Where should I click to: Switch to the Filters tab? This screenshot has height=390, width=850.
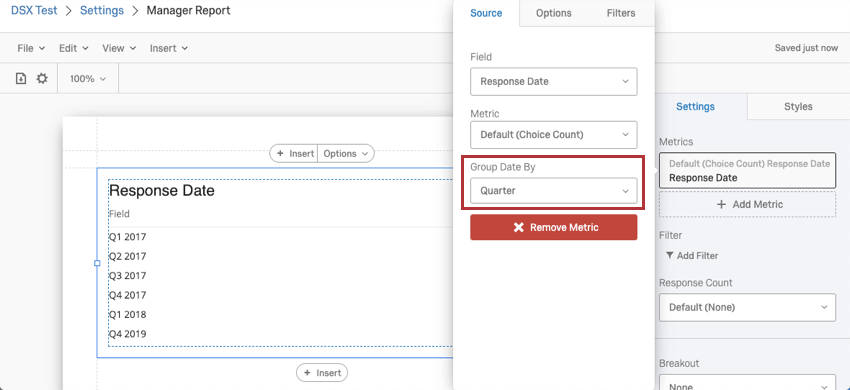(x=621, y=13)
